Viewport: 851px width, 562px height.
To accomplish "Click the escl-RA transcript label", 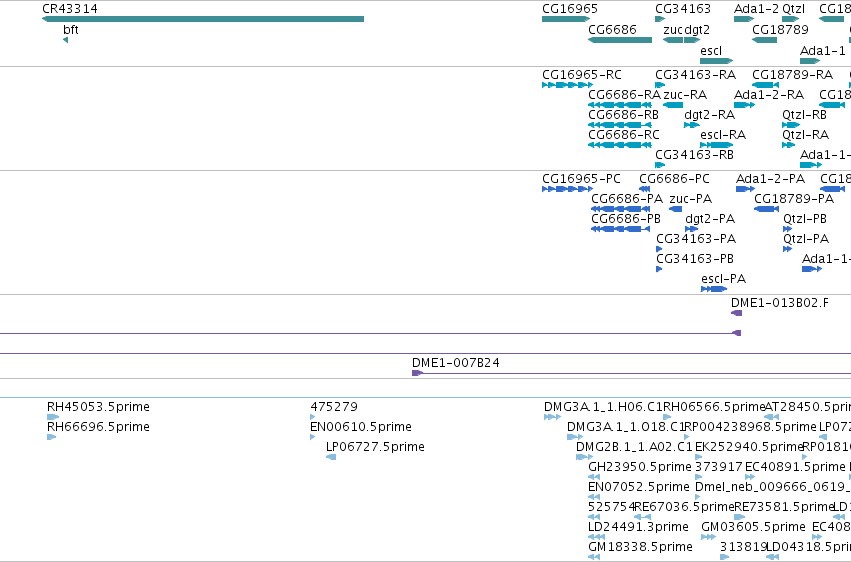I will point(723,135).
